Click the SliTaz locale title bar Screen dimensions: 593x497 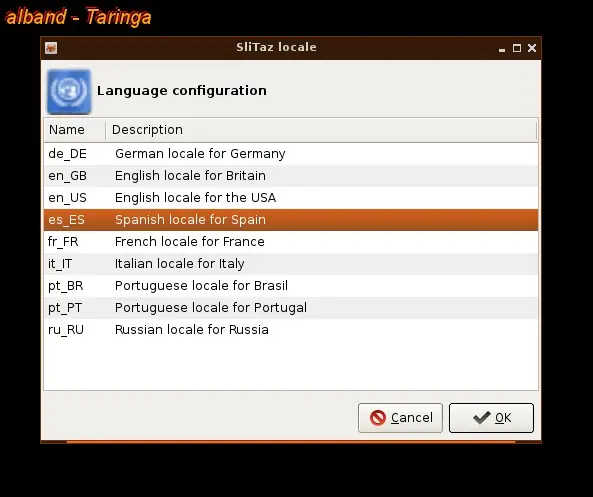276,48
